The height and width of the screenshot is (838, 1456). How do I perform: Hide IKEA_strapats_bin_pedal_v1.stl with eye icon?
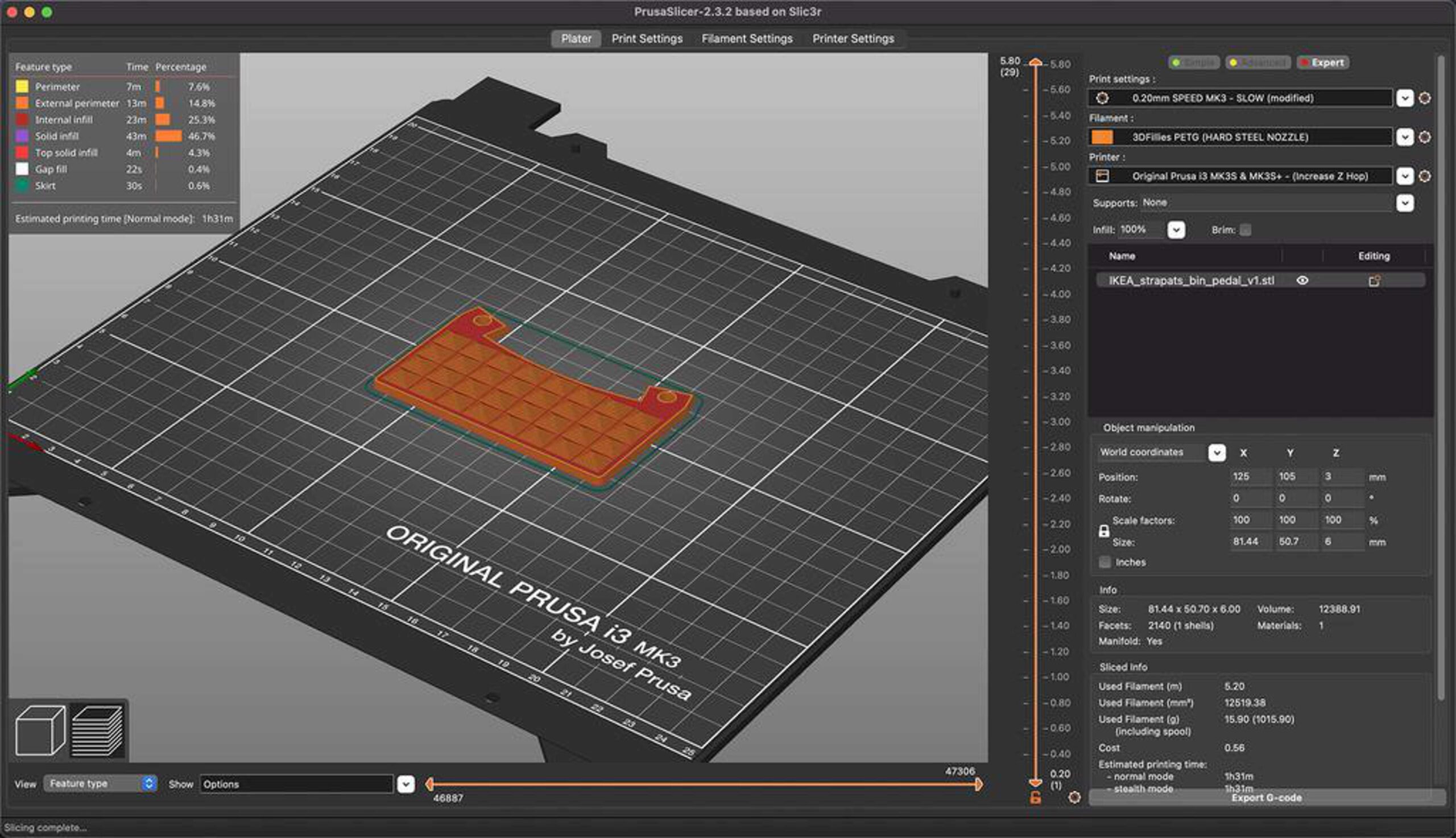(x=1302, y=280)
